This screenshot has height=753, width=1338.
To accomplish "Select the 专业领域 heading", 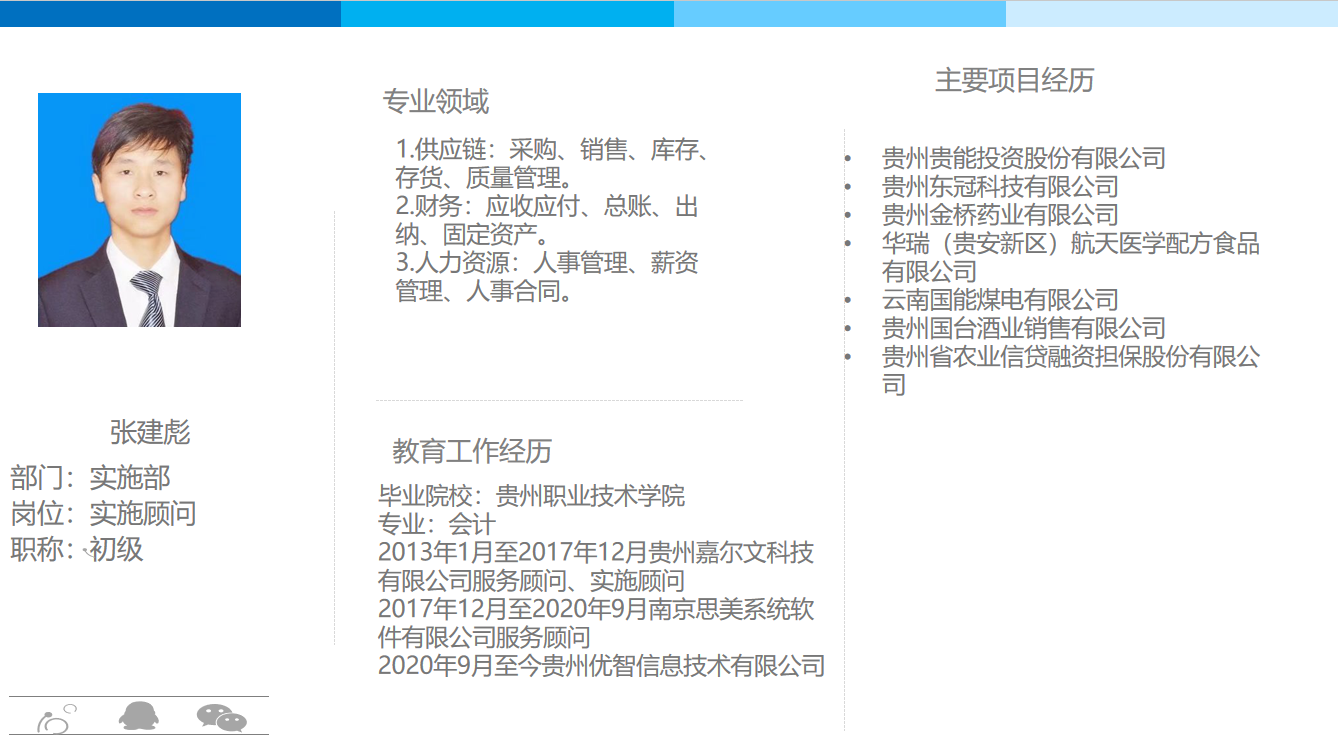I will point(435,101).
